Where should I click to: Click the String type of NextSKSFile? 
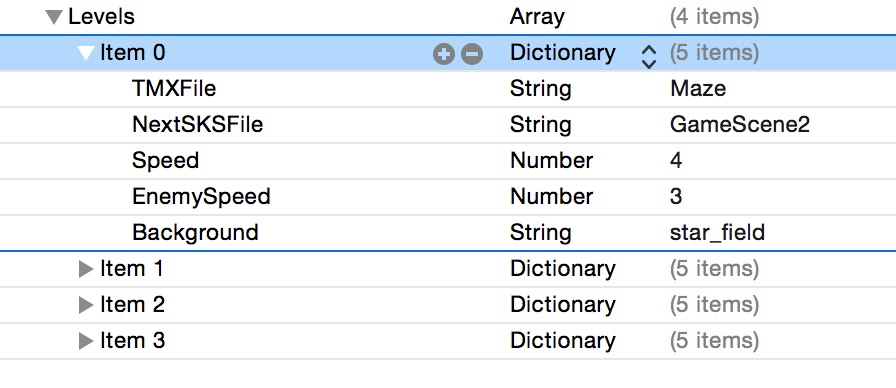pyautogui.click(x=541, y=126)
